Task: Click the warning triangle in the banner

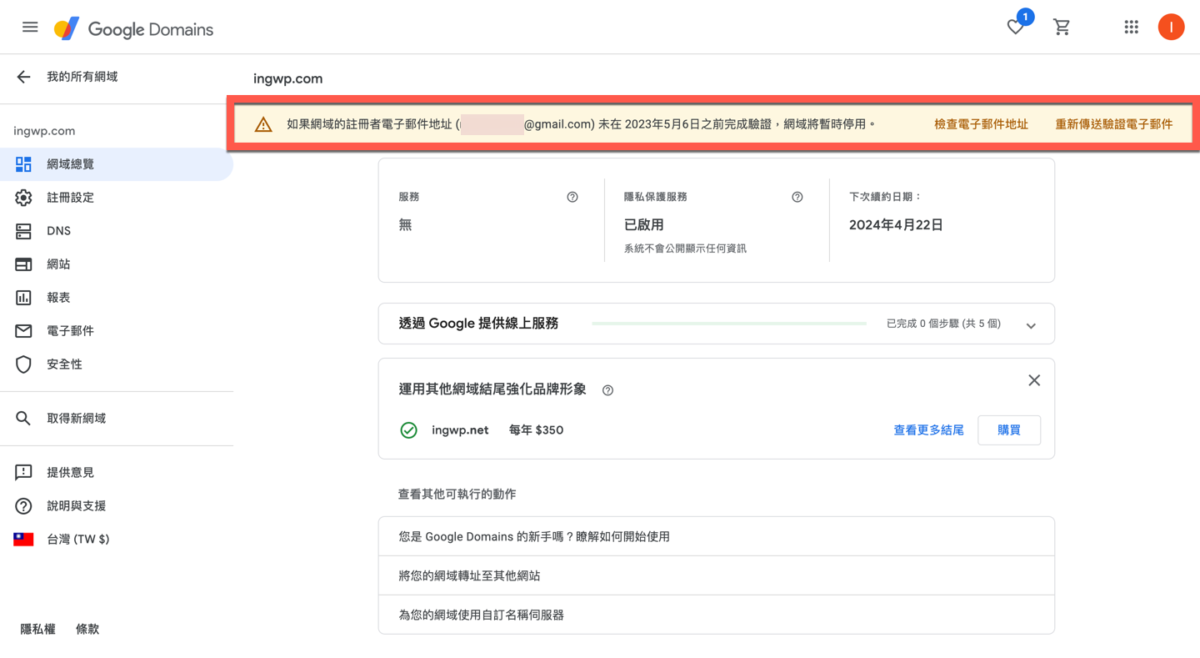Action: point(263,125)
